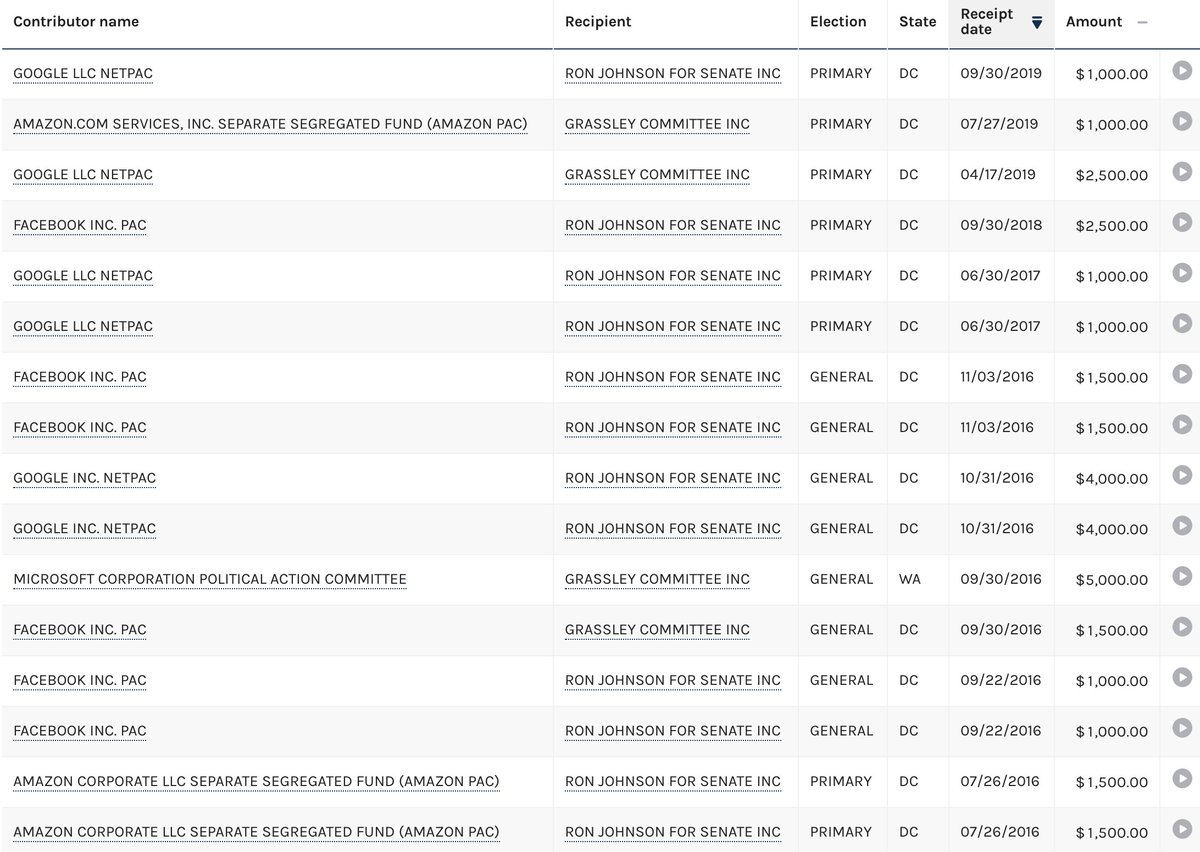Select the $5,000.00 amount cell

pos(1111,580)
